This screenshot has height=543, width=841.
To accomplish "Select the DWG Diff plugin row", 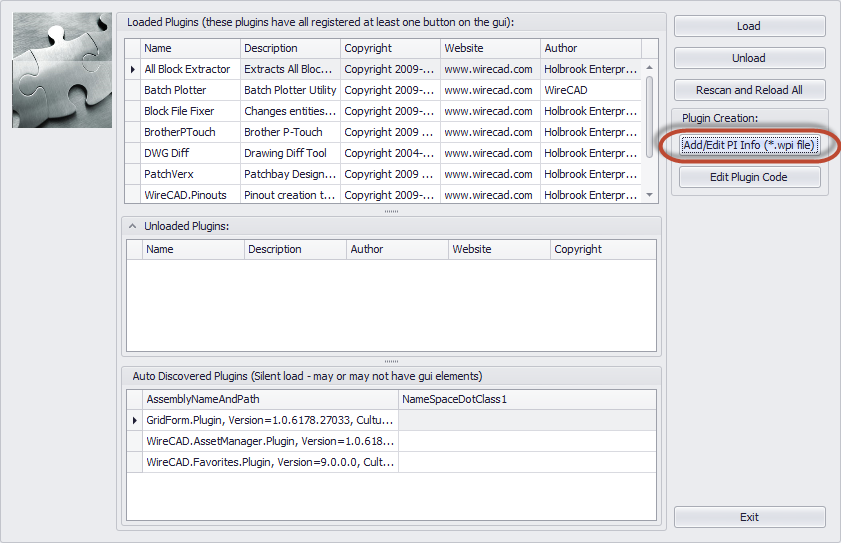I will 383,153.
